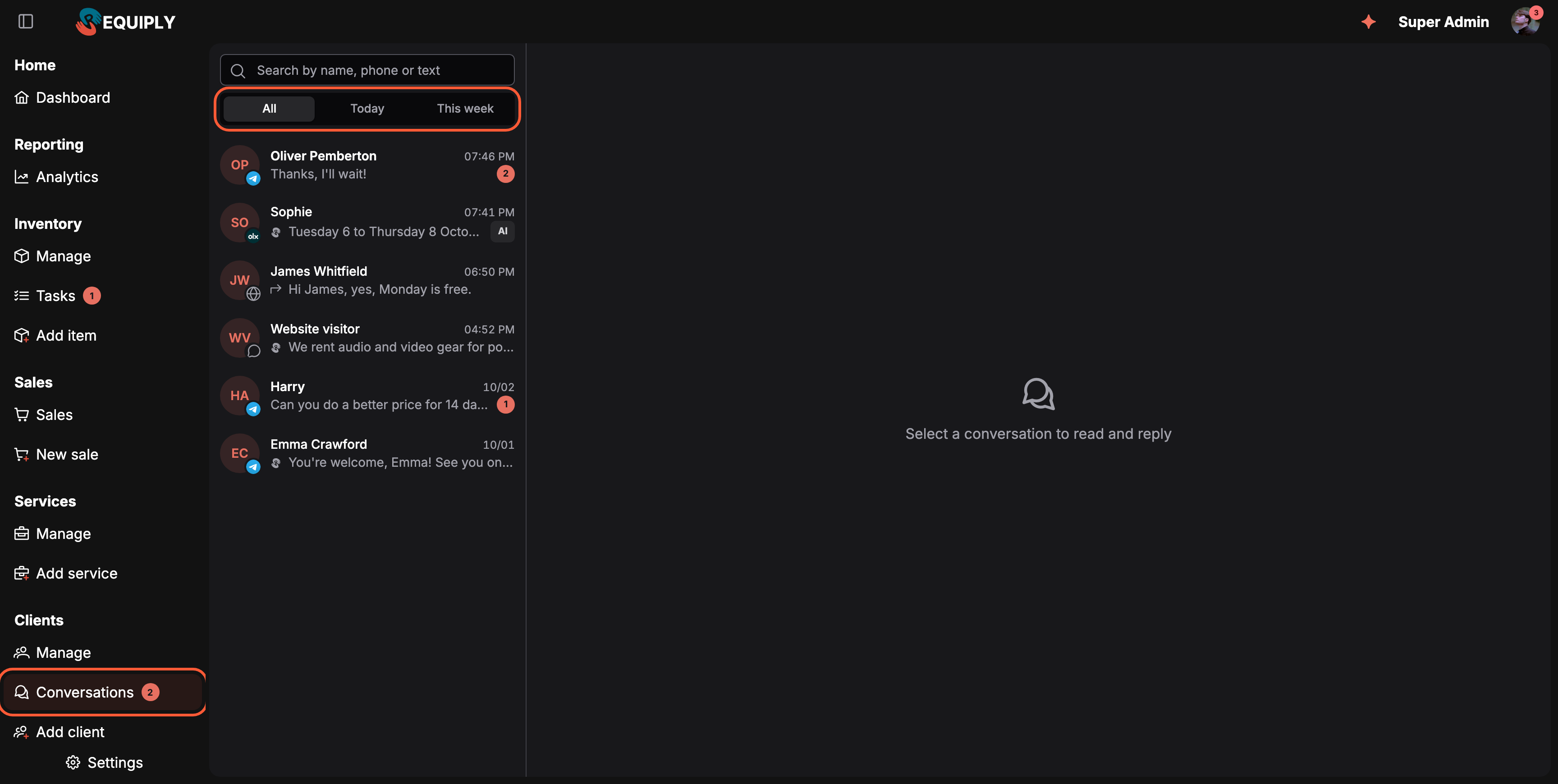Click unread badge 2 on Oliver Pemberton
The image size is (1558, 784).
506,174
